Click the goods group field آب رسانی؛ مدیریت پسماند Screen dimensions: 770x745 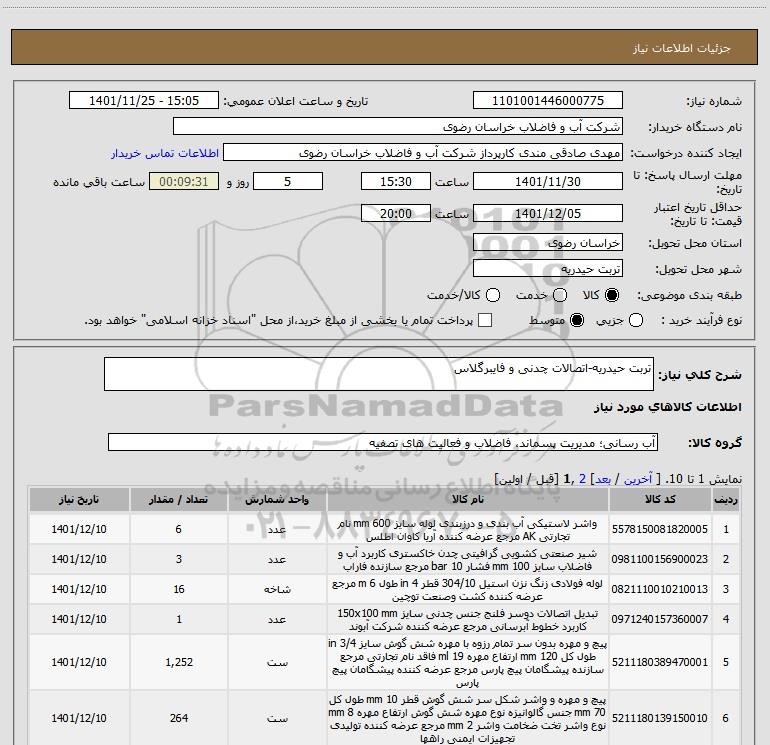click(x=383, y=442)
